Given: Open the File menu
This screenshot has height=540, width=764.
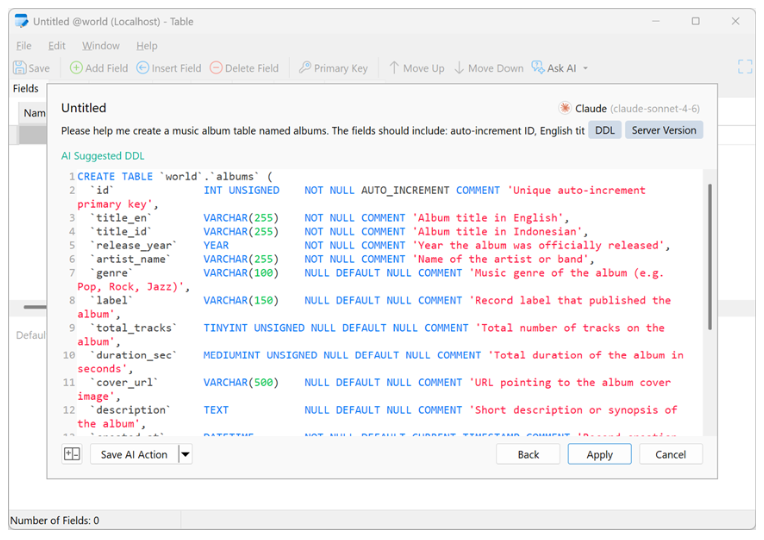Looking at the screenshot, I should click(23, 46).
